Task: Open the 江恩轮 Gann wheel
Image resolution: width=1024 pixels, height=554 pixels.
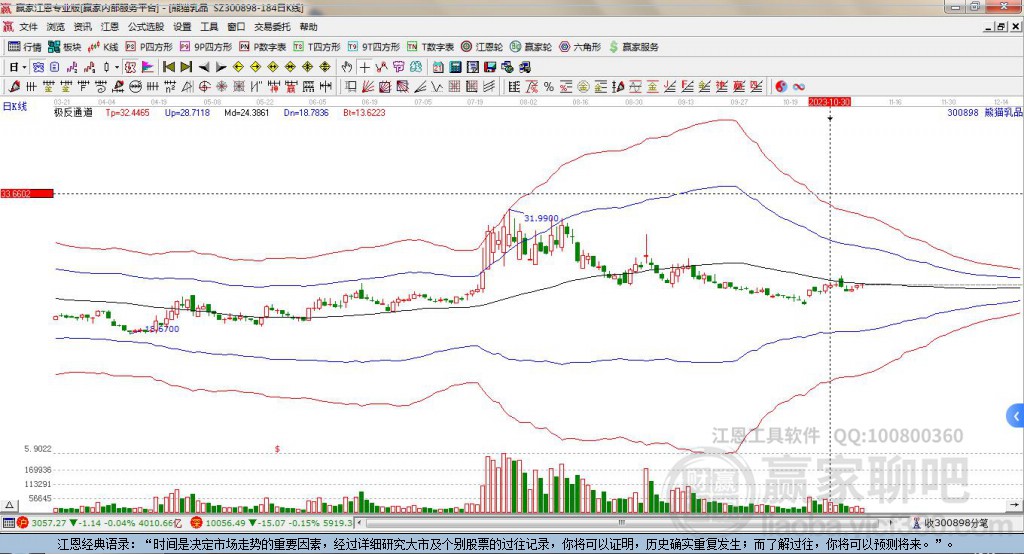Action: click(x=482, y=47)
